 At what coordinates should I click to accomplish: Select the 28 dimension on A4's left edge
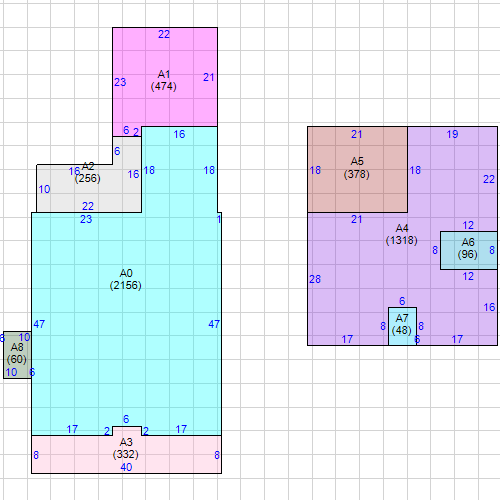315,279
